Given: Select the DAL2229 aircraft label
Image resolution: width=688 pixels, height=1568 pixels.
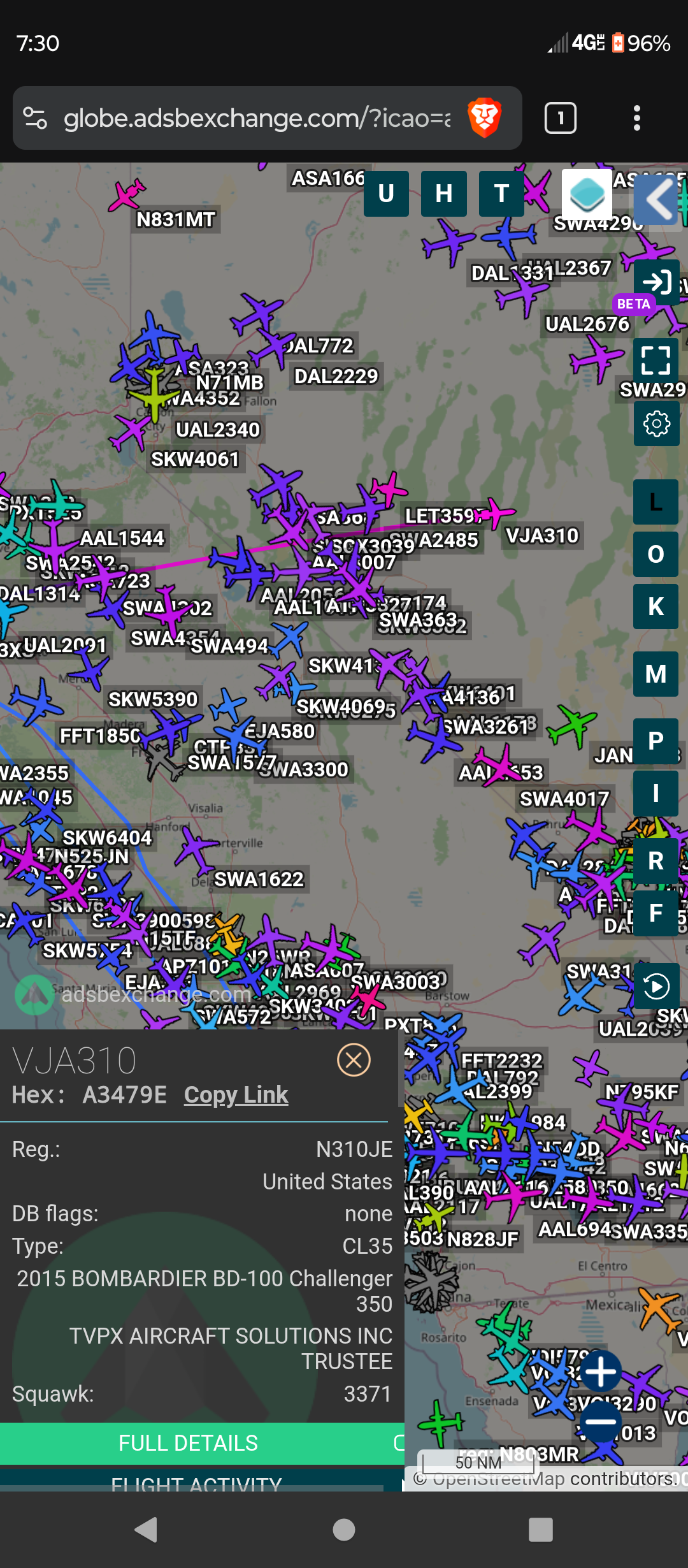Looking at the screenshot, I should point(336,376).
